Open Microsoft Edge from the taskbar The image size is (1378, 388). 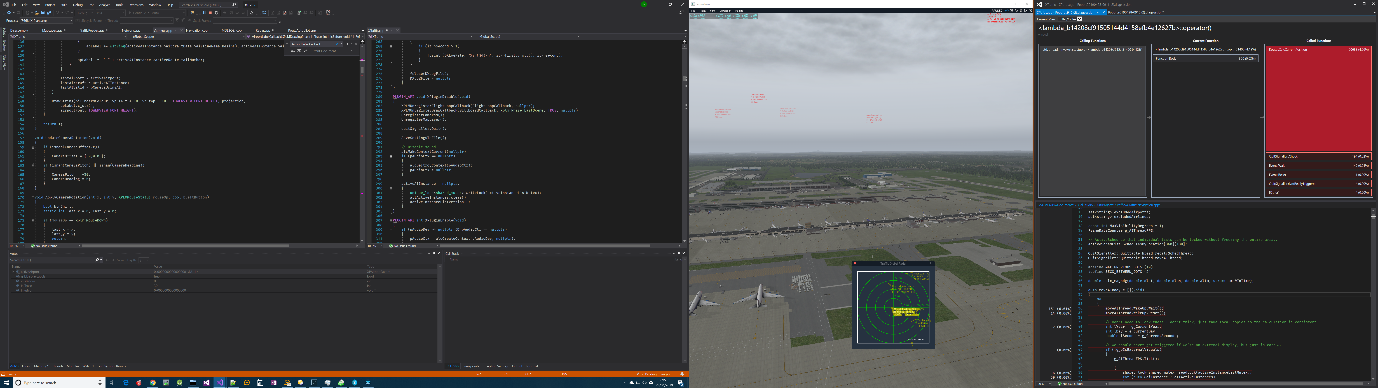tap(125, 382)
